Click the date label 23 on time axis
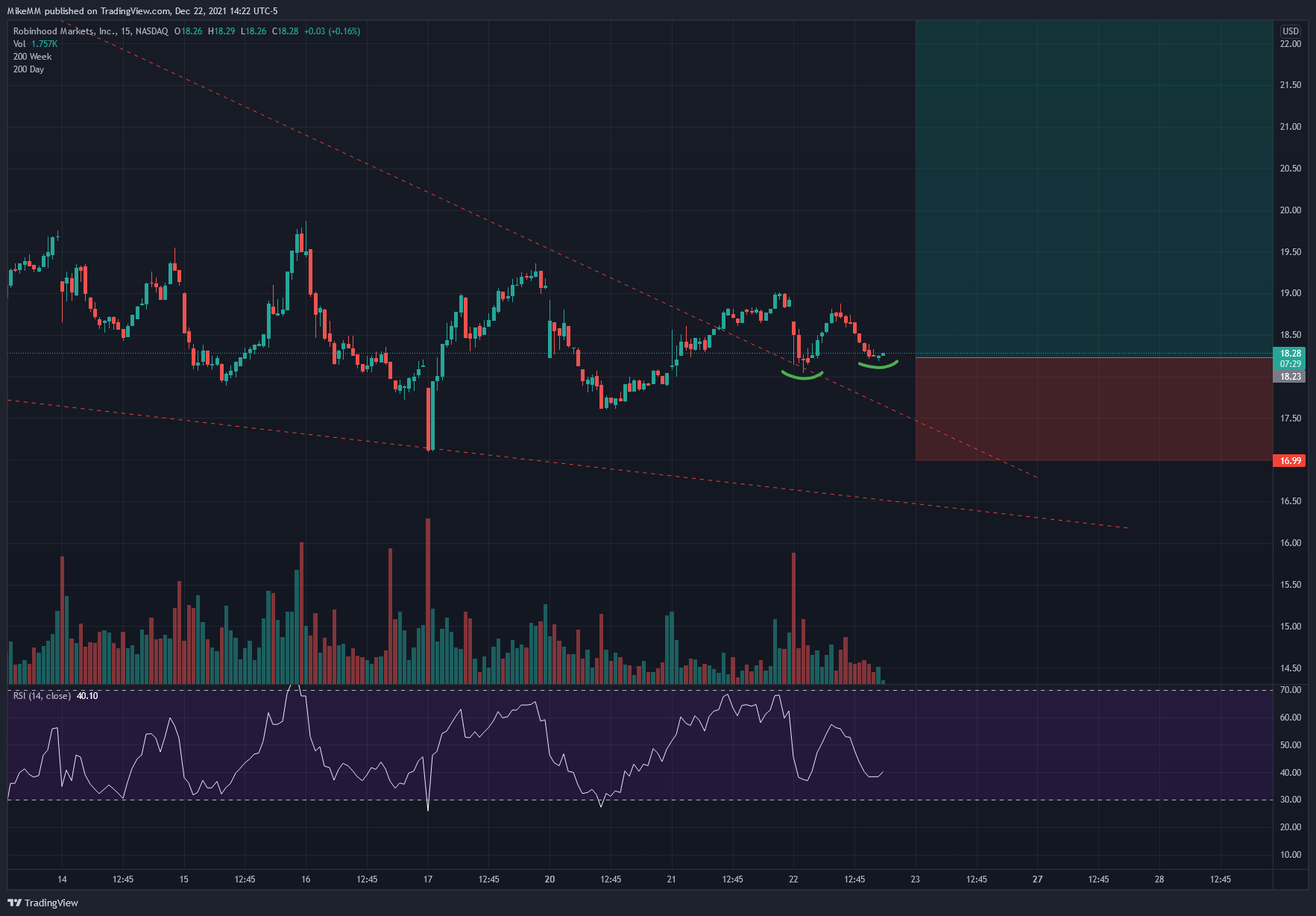The image size is (1316, 916). pos(916,879)
